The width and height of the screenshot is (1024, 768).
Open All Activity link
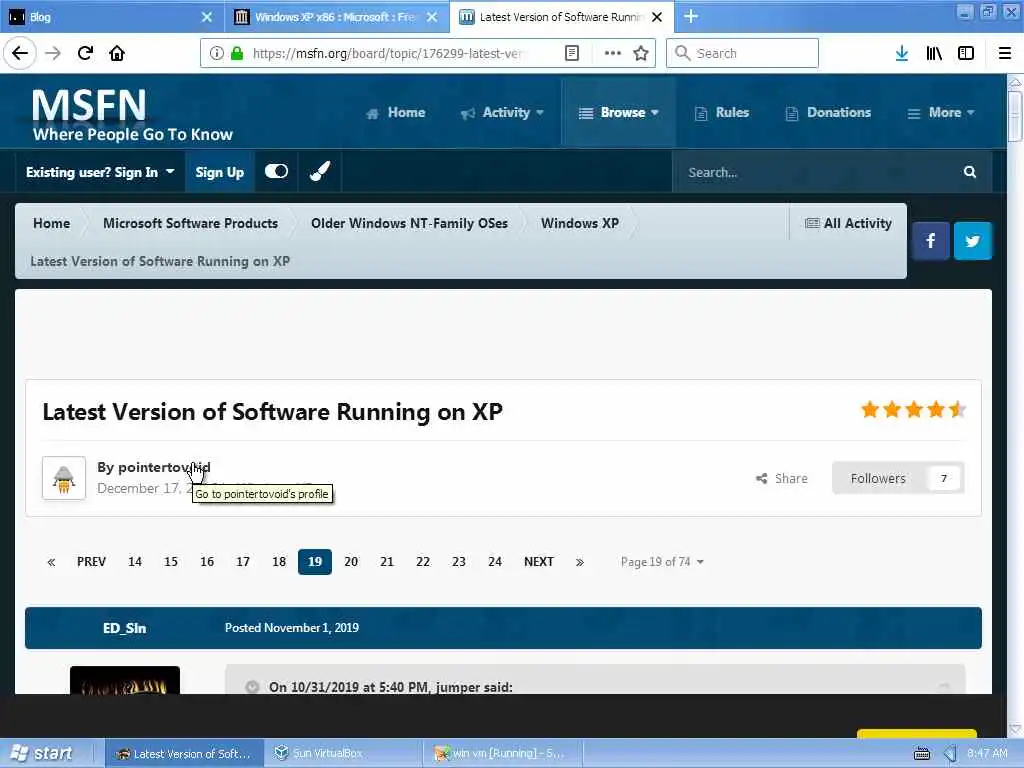[848, 223]
